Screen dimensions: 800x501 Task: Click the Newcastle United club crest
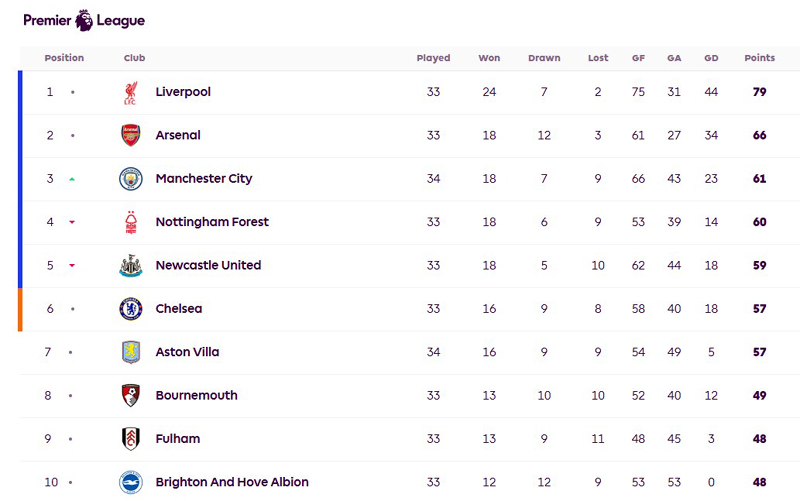coord(131,265)
